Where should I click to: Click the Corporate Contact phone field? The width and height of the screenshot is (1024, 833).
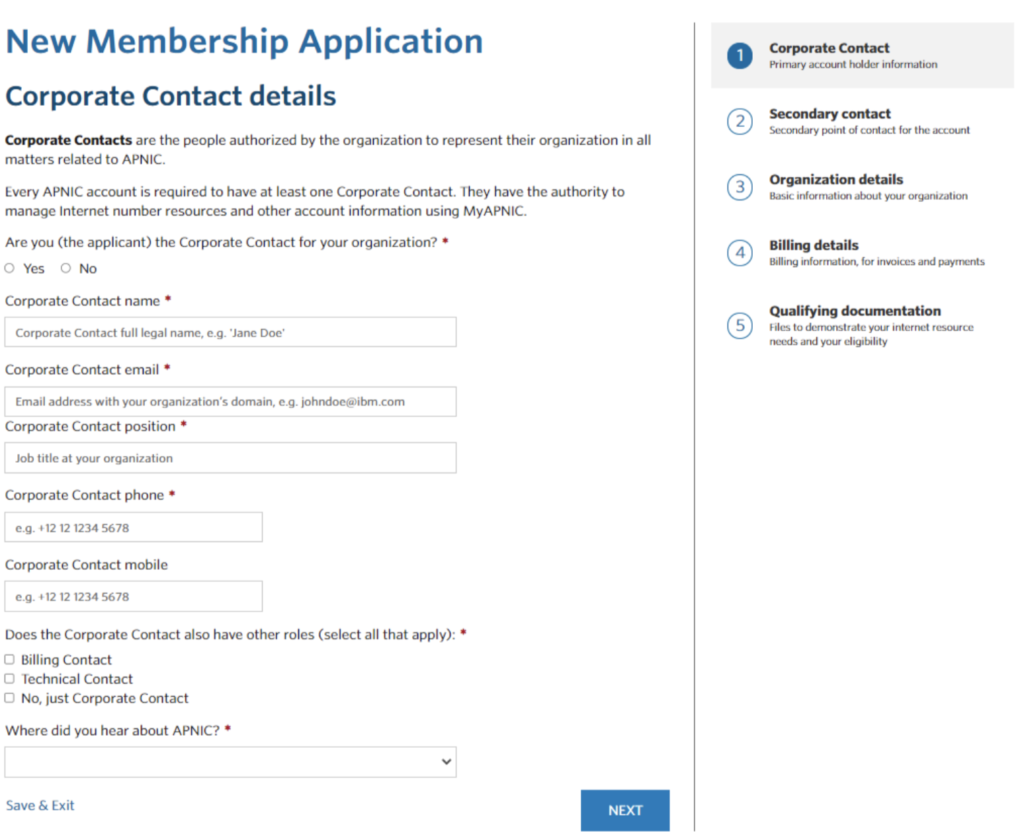click(133, 528)
